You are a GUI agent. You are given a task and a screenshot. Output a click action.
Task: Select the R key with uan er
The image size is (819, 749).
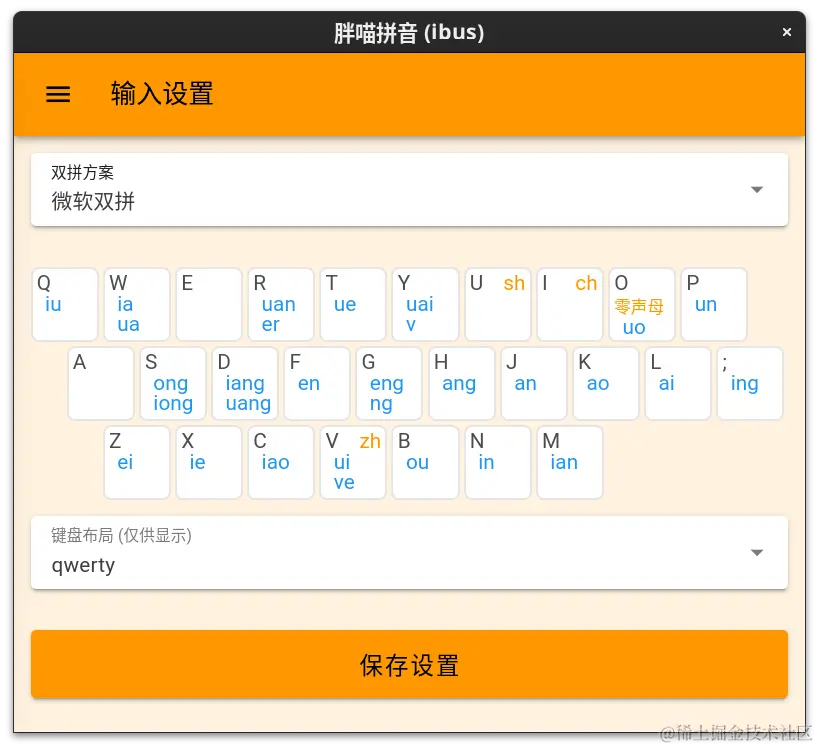281,305
